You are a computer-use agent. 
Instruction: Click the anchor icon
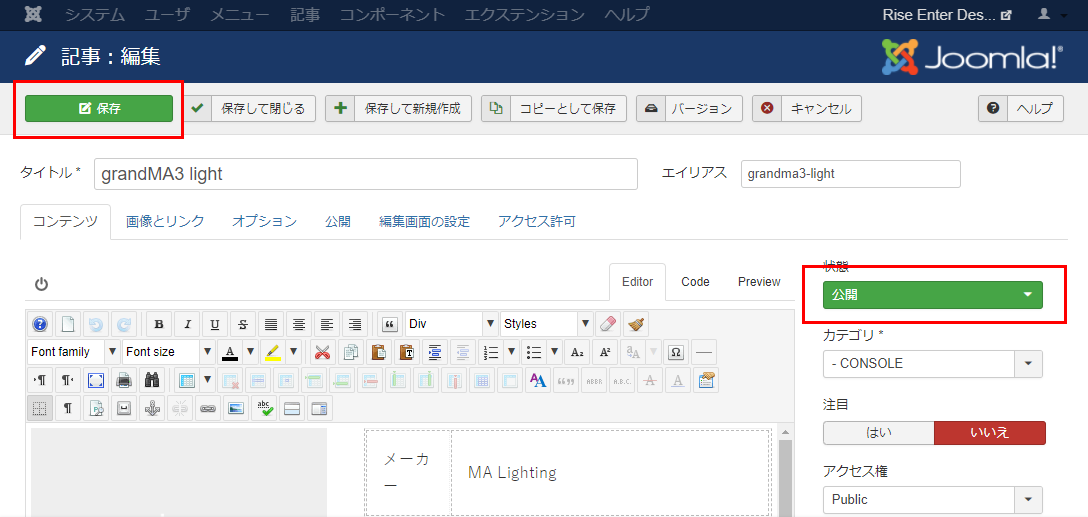[152, 408]
